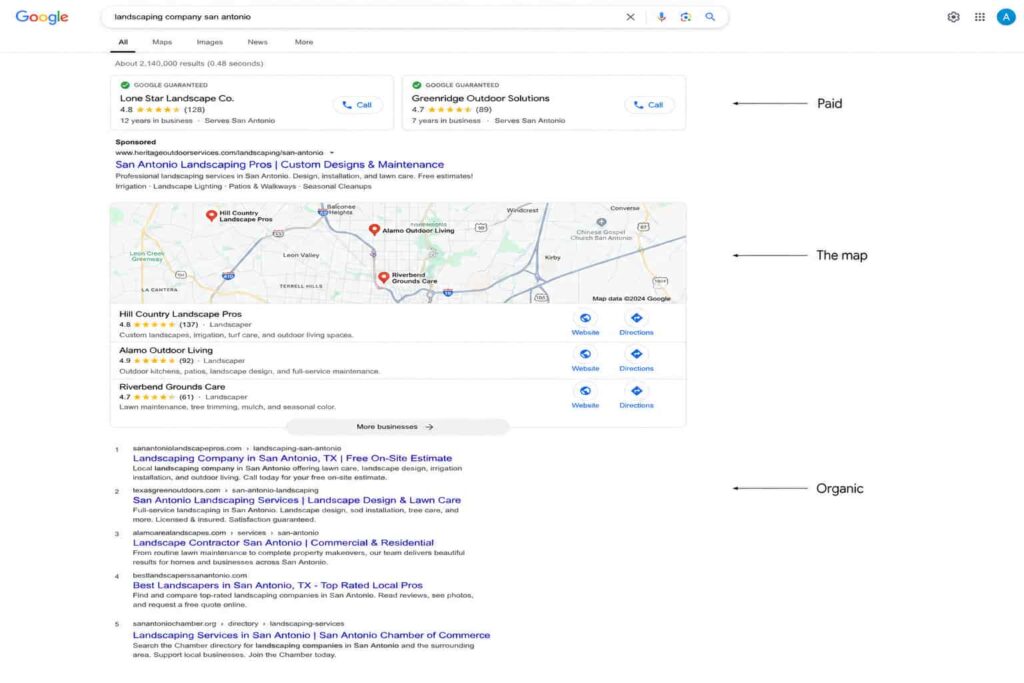Clear the search box with the X icon
This screenshot has height=683, width=1024.
[x=630, y=17]
